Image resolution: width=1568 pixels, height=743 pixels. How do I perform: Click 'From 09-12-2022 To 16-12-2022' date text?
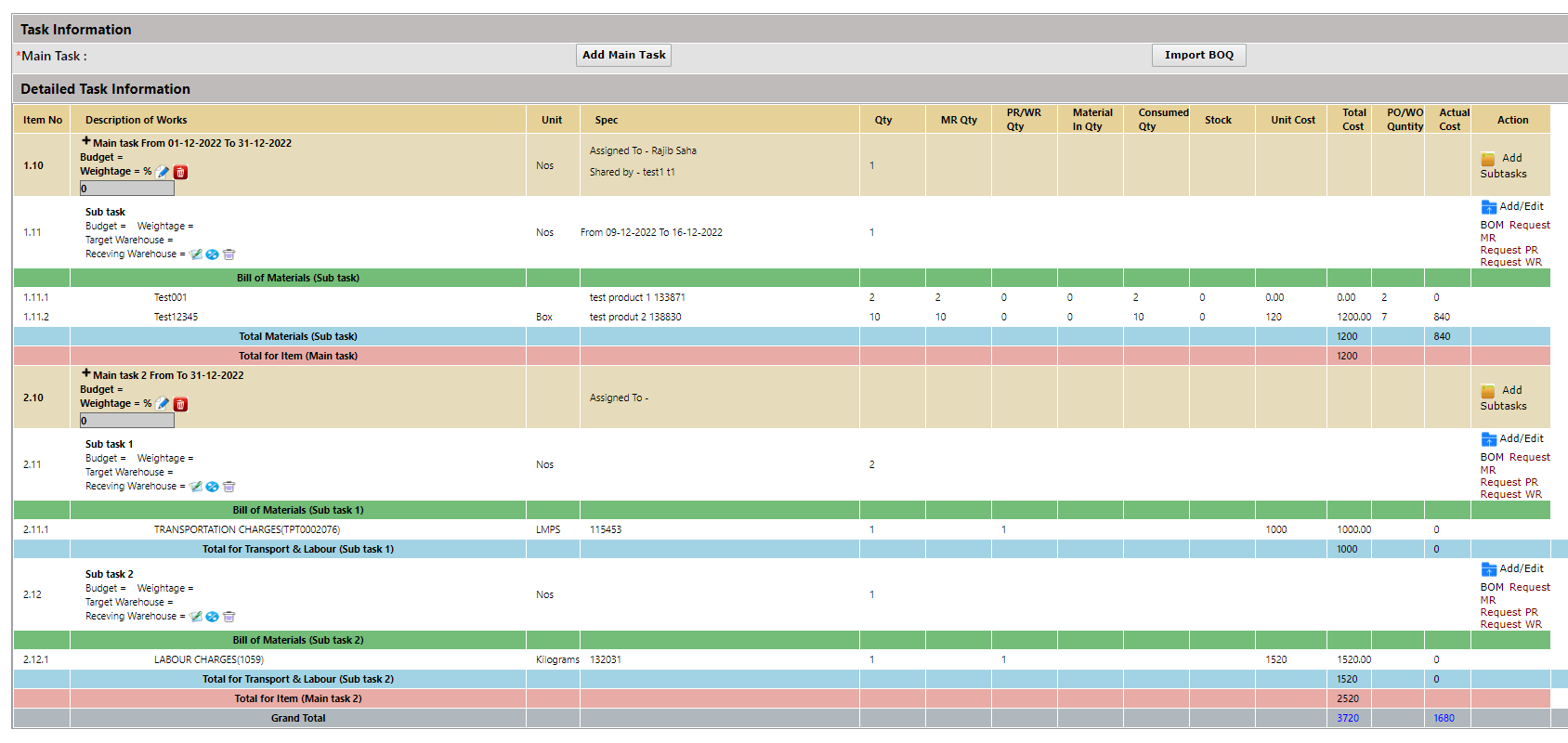pyautogui.click(x=651, y=233)
